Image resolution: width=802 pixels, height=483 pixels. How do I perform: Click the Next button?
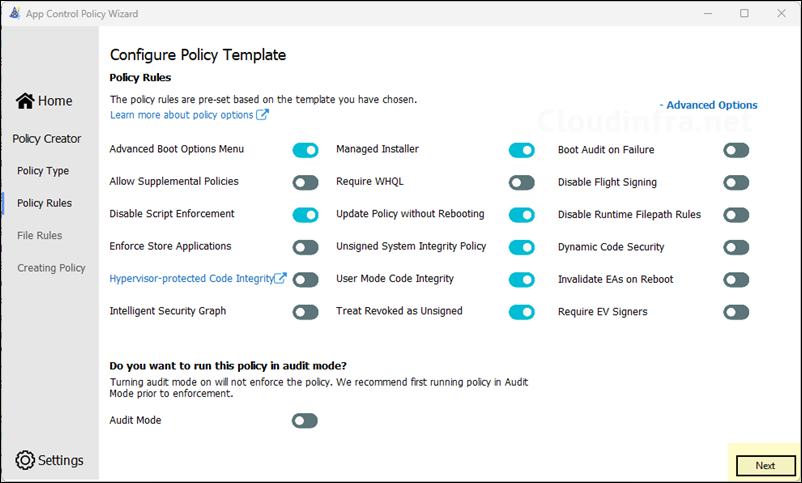pyautogui.click(x=765, y=465)
